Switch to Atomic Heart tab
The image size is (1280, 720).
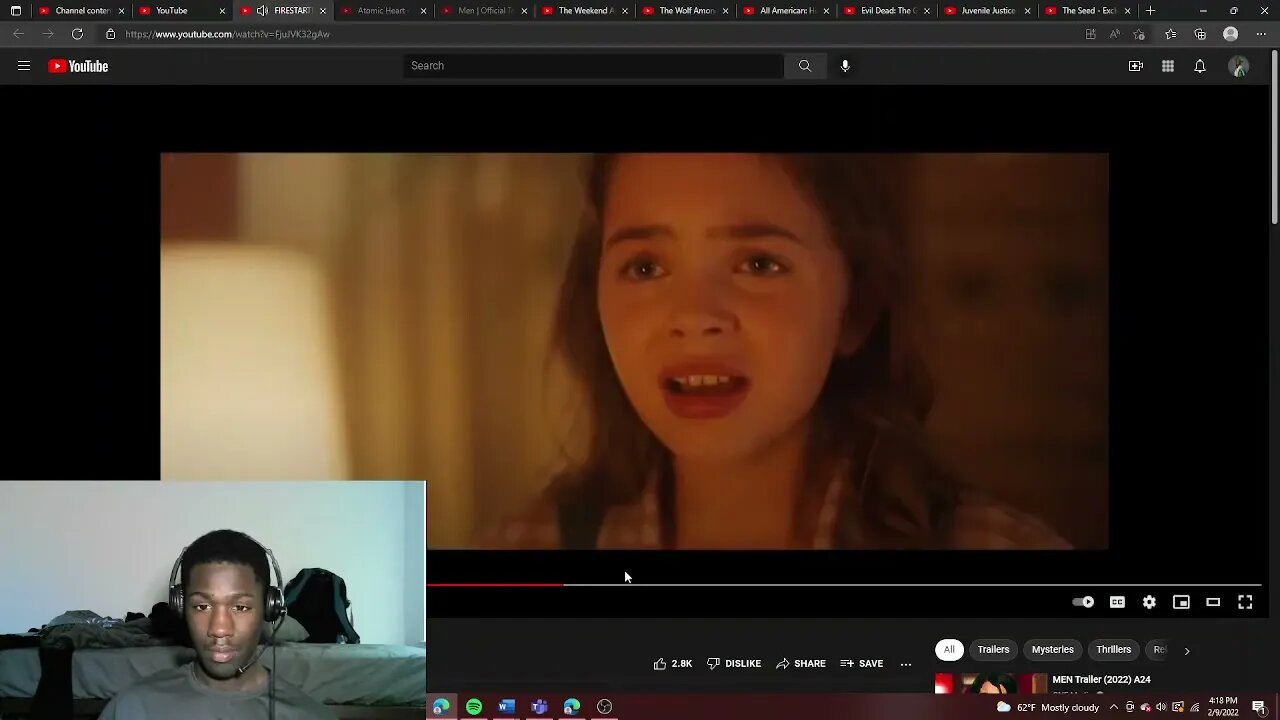point(381,11)
